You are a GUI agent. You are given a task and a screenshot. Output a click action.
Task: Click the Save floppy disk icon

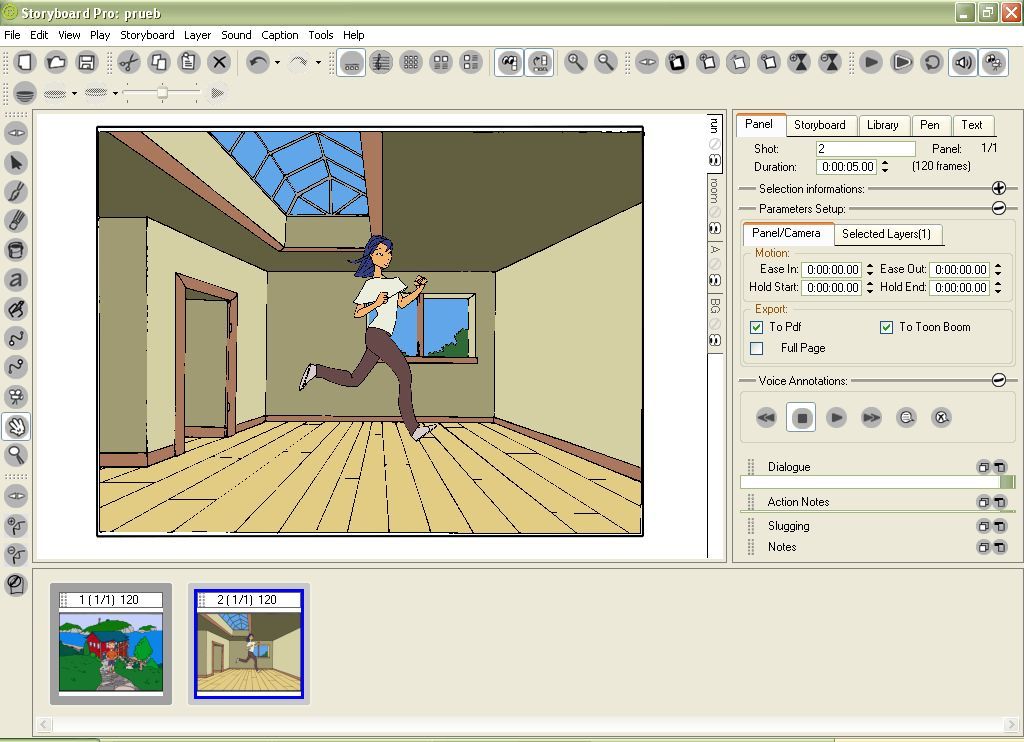coord(87,62)
